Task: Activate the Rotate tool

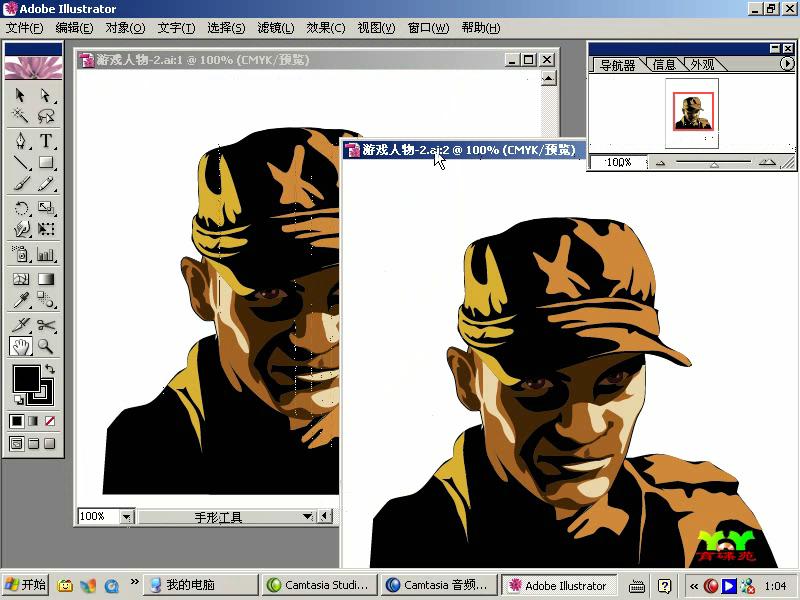Action: tap(20, 208)
